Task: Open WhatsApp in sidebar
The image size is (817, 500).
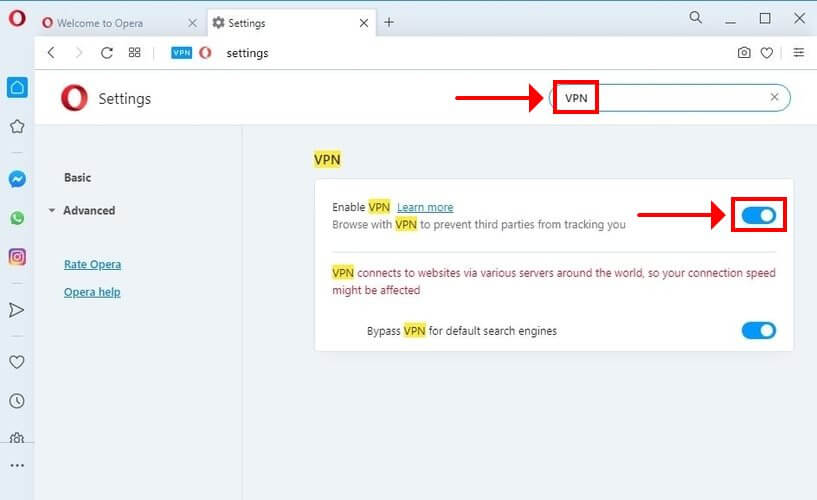Action: point(17,218)
